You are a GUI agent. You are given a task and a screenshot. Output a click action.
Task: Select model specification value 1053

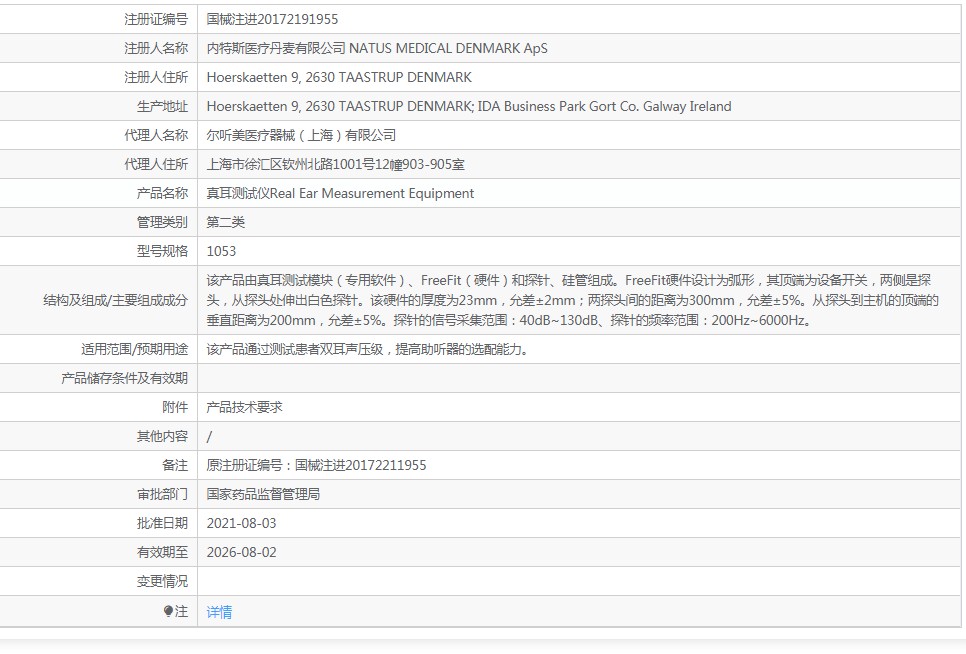tap(221, 251)
